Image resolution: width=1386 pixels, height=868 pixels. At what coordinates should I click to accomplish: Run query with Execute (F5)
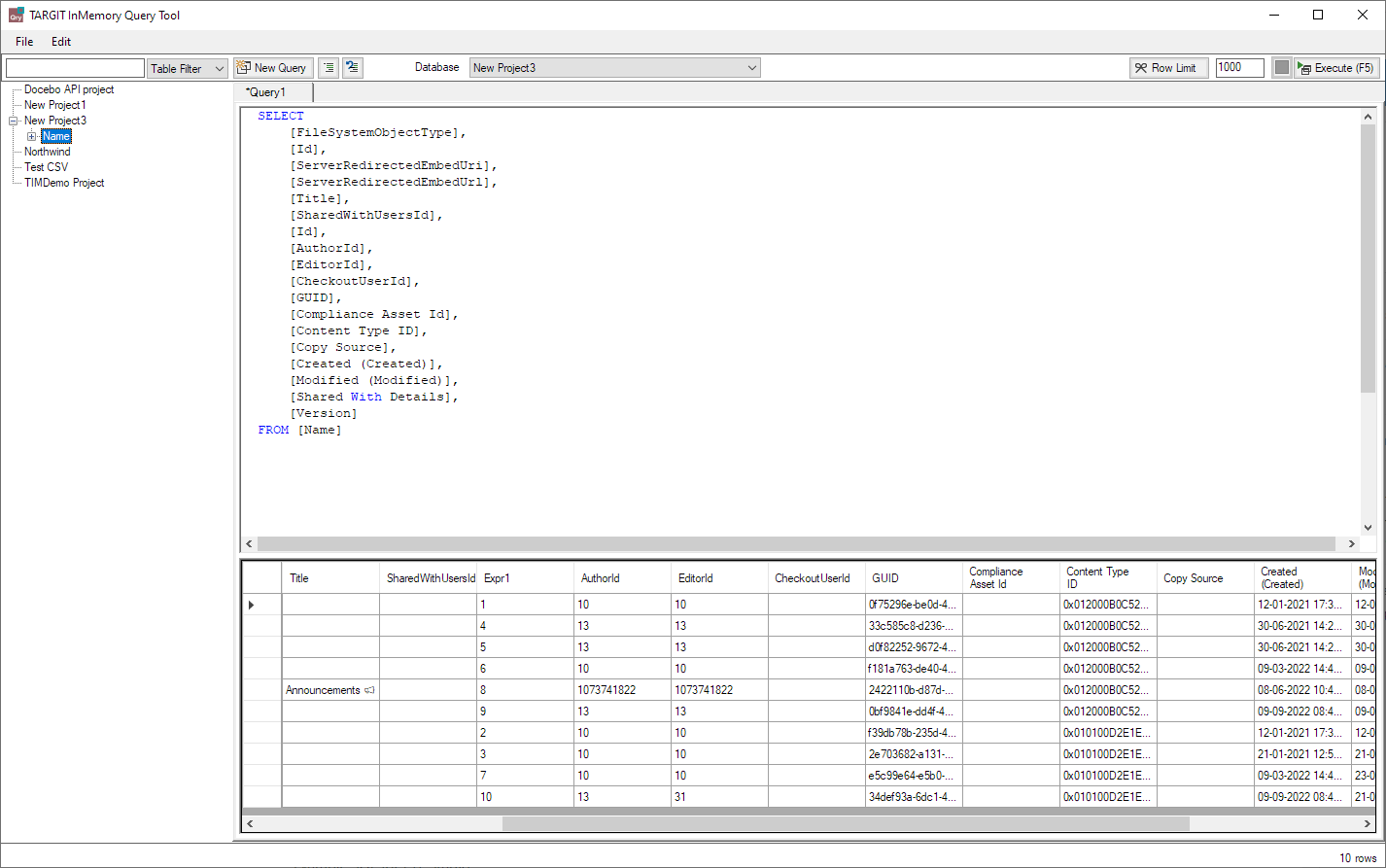pyautogui.click(x=1336, y=68)
